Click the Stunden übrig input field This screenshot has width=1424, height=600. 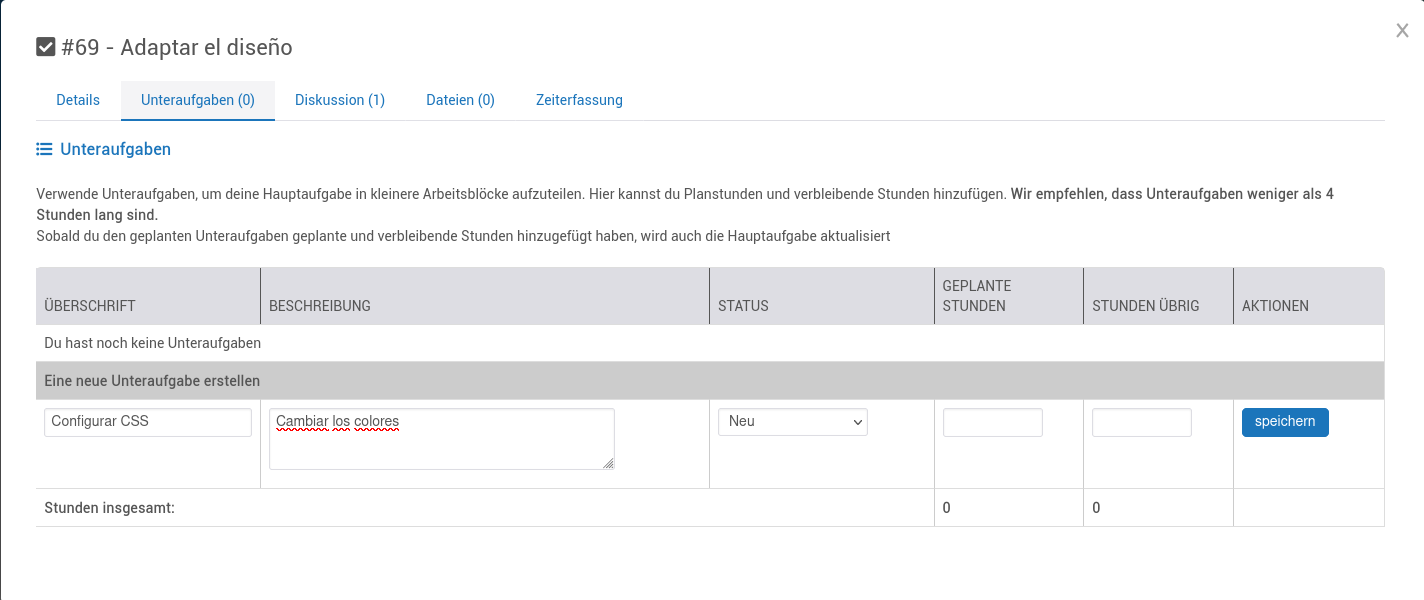tap(1142, 422)
